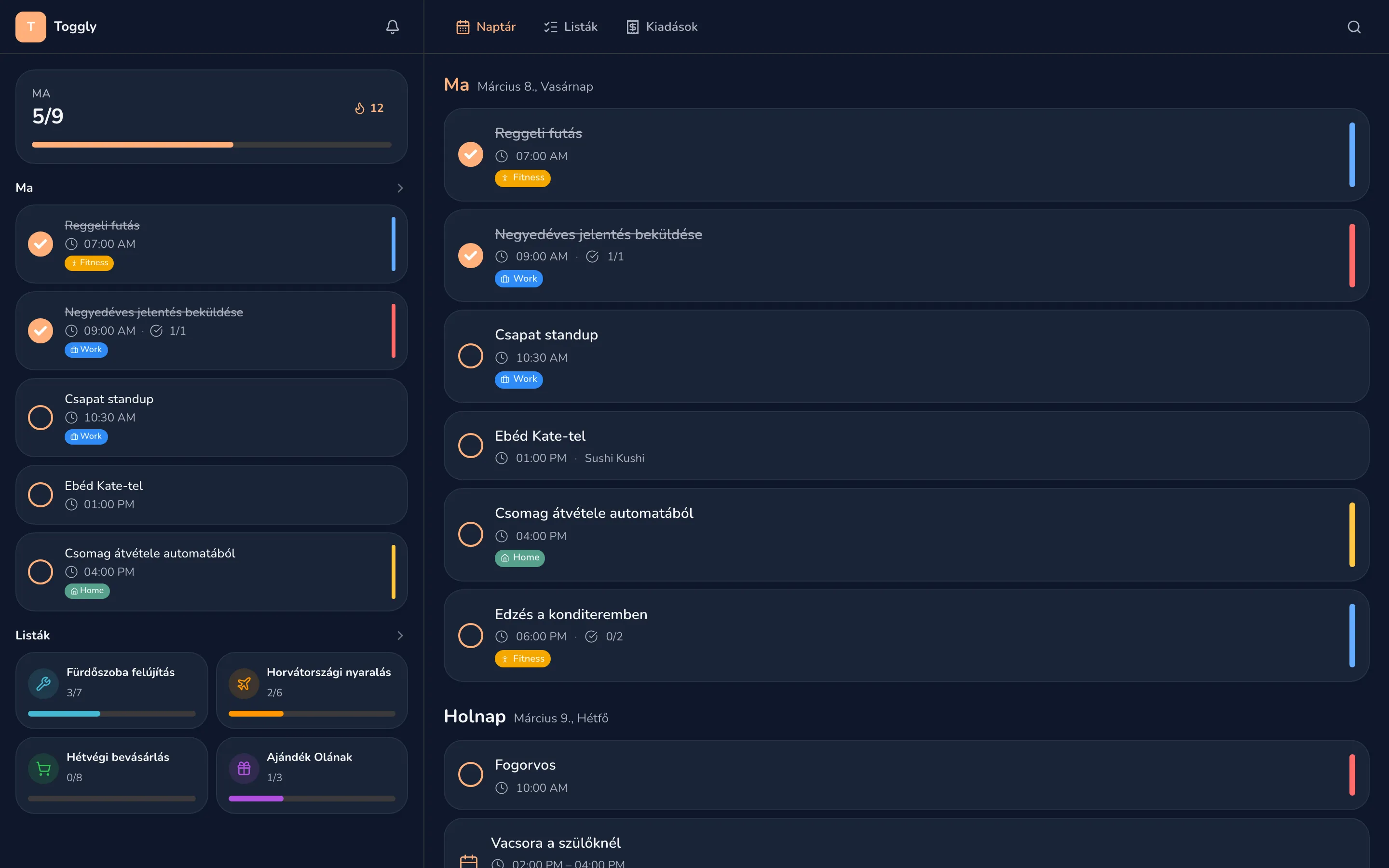Click the shopping cart icon on Hétvégi bevásárlás
The height and width of the screenshot is (868, 1389).
click(x=43, y=768)
